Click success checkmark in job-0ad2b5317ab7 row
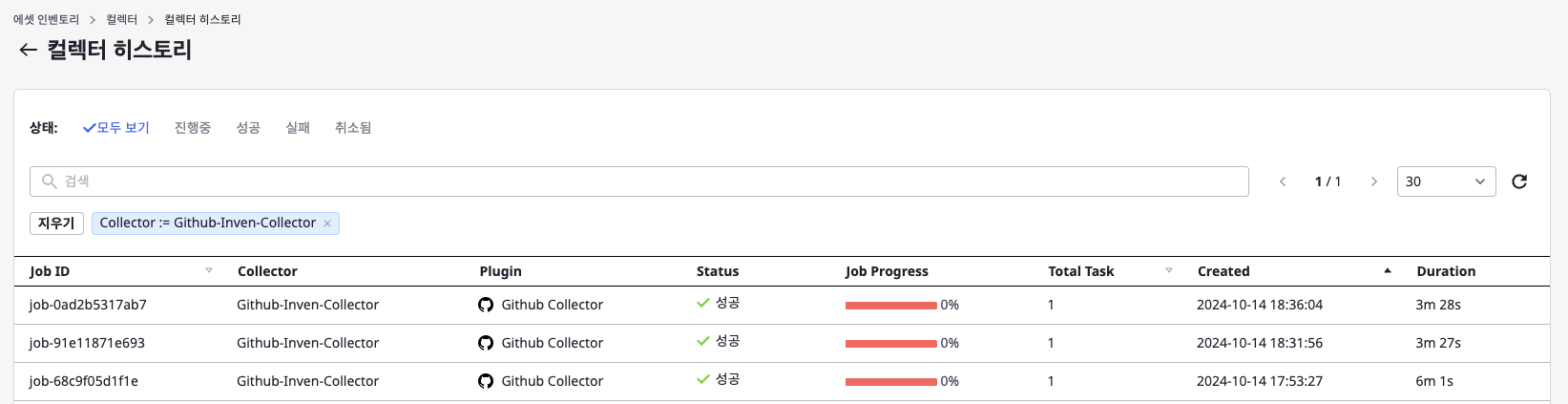The height and width of the screenshot is (404, 1568). [x=703, y=303]
